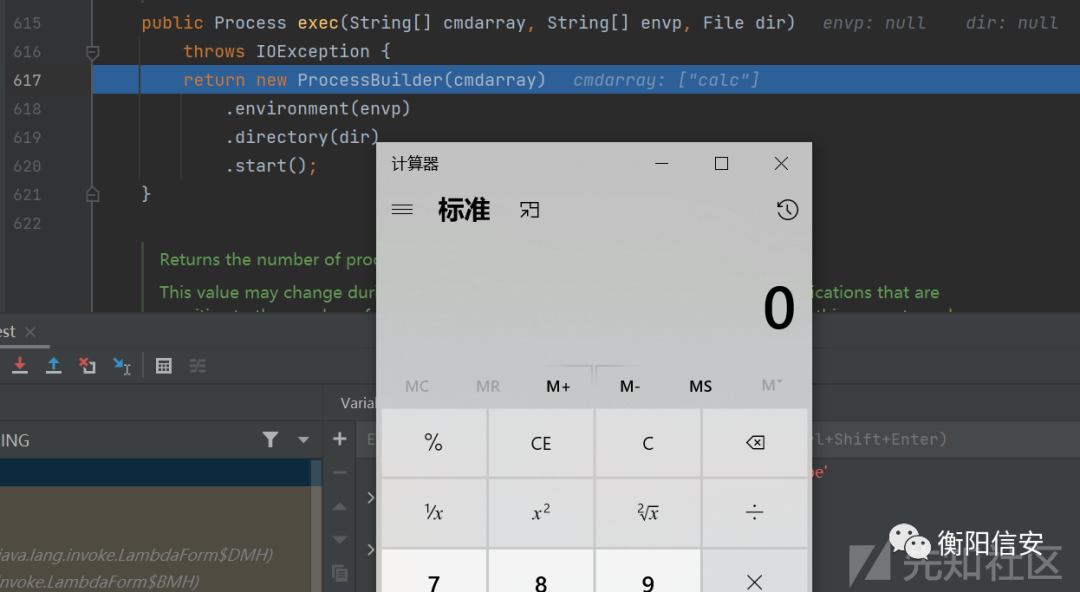The width and height of the screenshot is (1080, 592).
Task: Click the Calculator keep-on-top icon
Action: pyautogui.click(x=530, y=210)
